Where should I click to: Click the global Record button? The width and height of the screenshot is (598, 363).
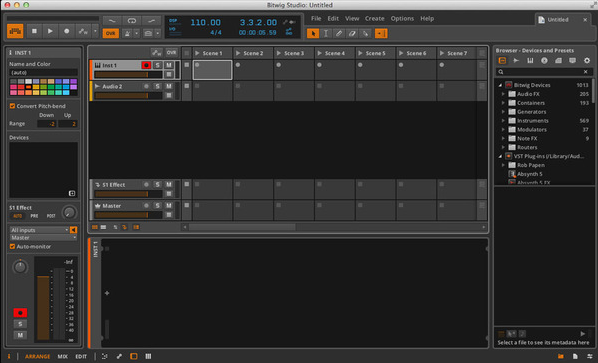[66, 31]
